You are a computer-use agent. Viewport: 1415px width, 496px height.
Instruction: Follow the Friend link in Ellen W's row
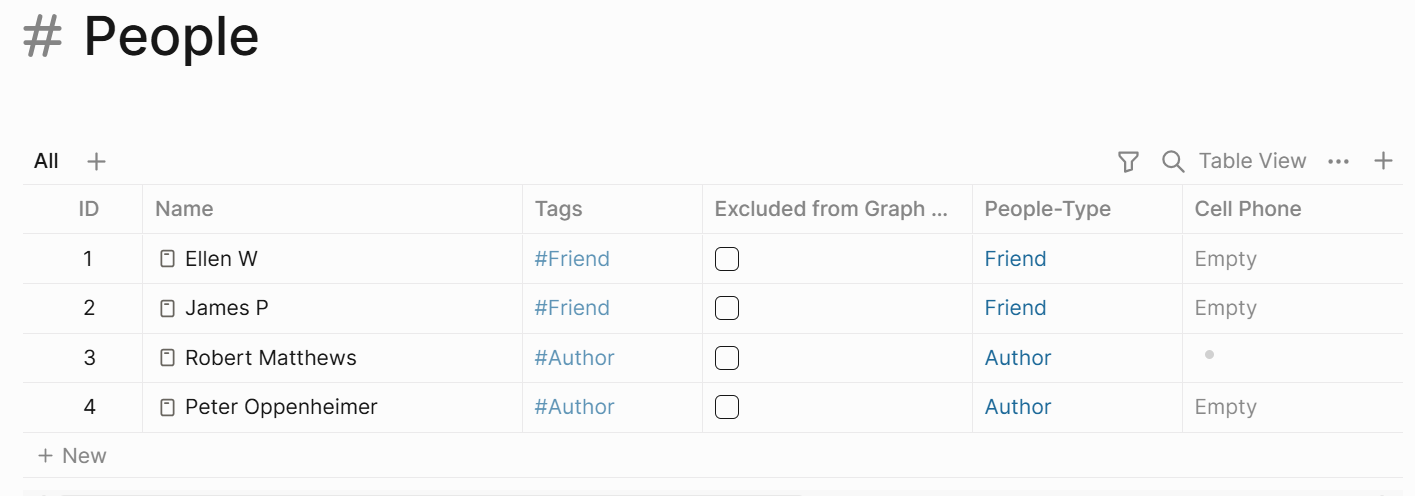[1015, 259]
